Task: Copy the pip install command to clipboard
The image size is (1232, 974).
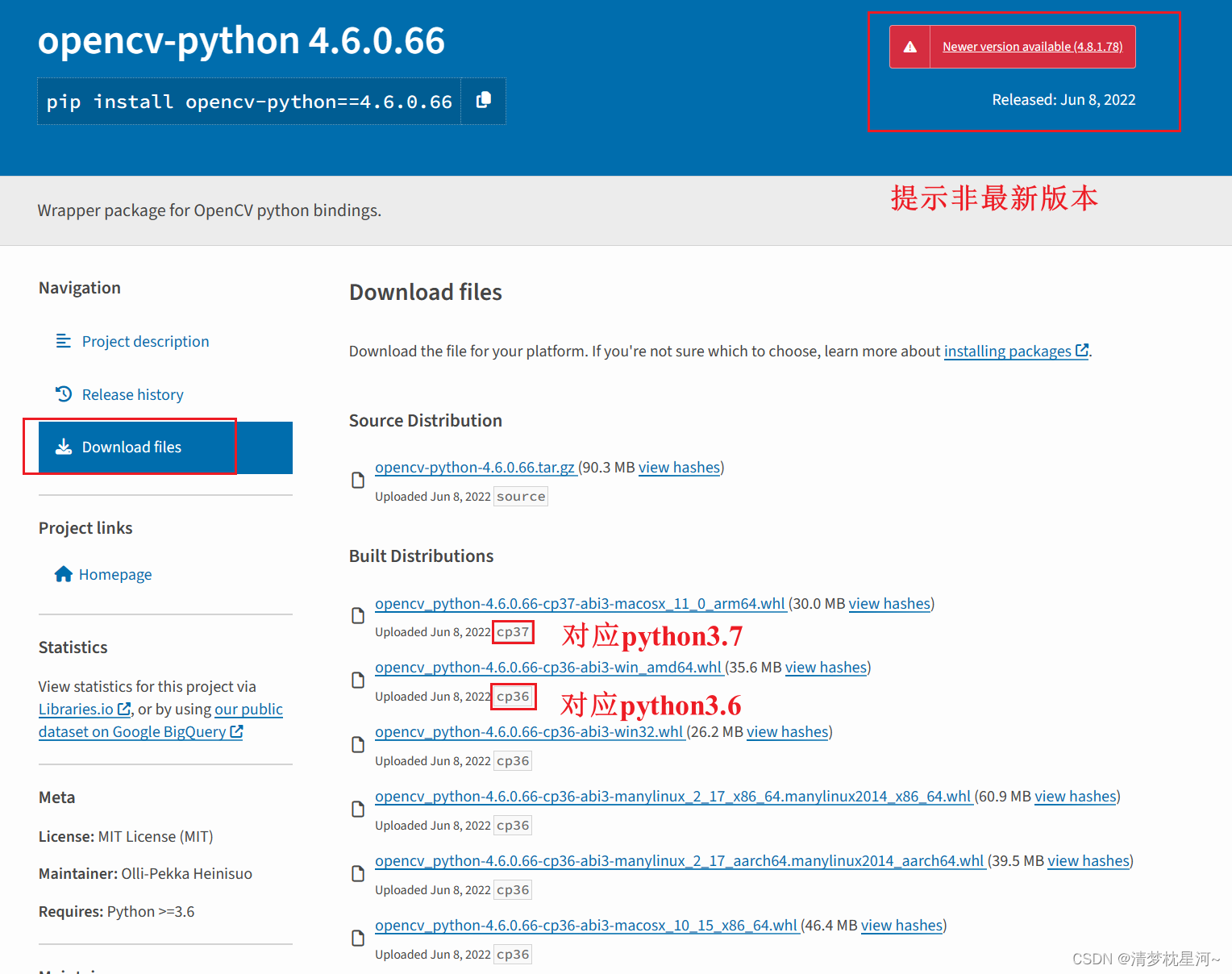Action: (x=483, y=101)
